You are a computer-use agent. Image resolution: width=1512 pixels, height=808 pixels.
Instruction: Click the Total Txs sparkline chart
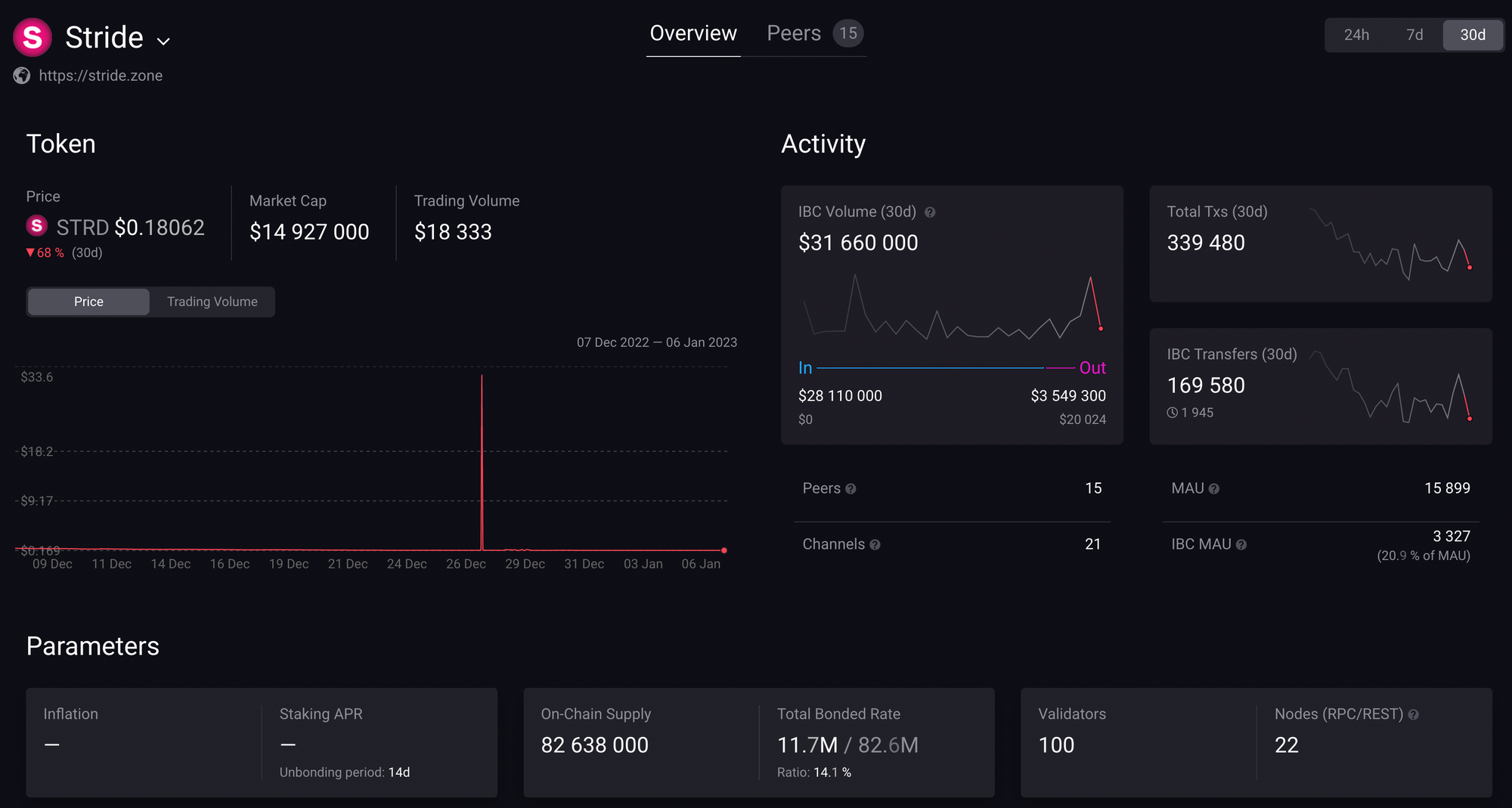1391,244
